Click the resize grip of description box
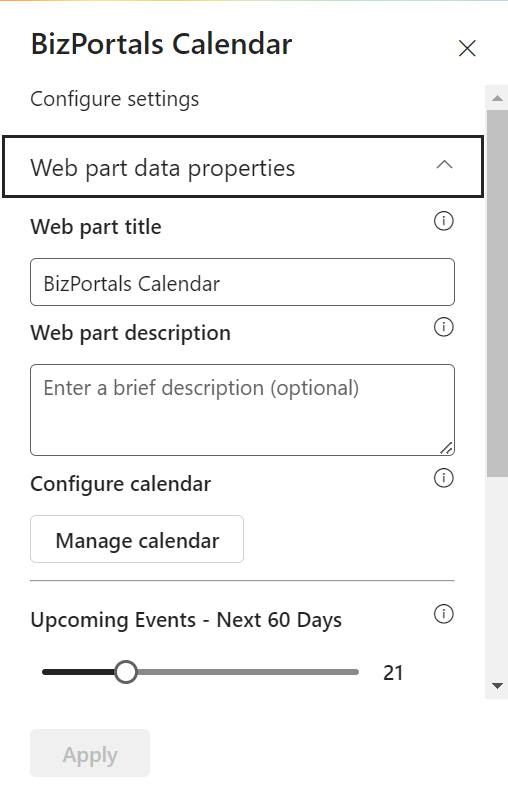Screen dimensions: 508x804 click(x=446, y=448)
